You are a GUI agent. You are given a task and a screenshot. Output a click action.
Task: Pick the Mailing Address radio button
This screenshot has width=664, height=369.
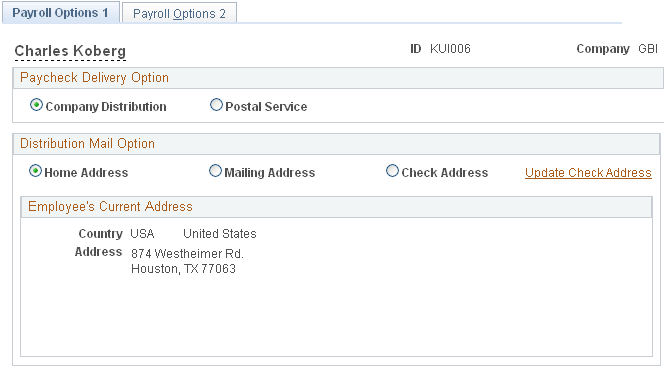point(215,171)
